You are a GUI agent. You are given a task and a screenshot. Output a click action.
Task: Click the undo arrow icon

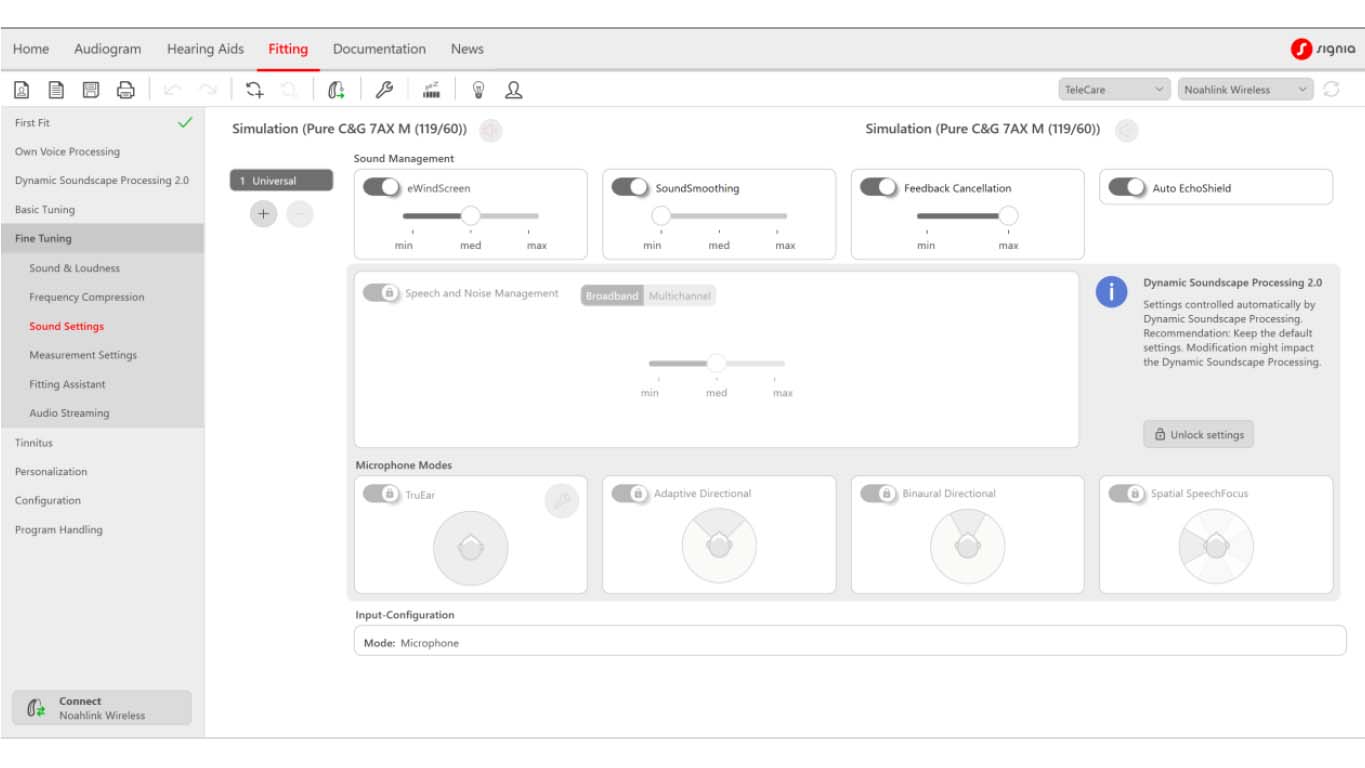click(x=173, y=90)
